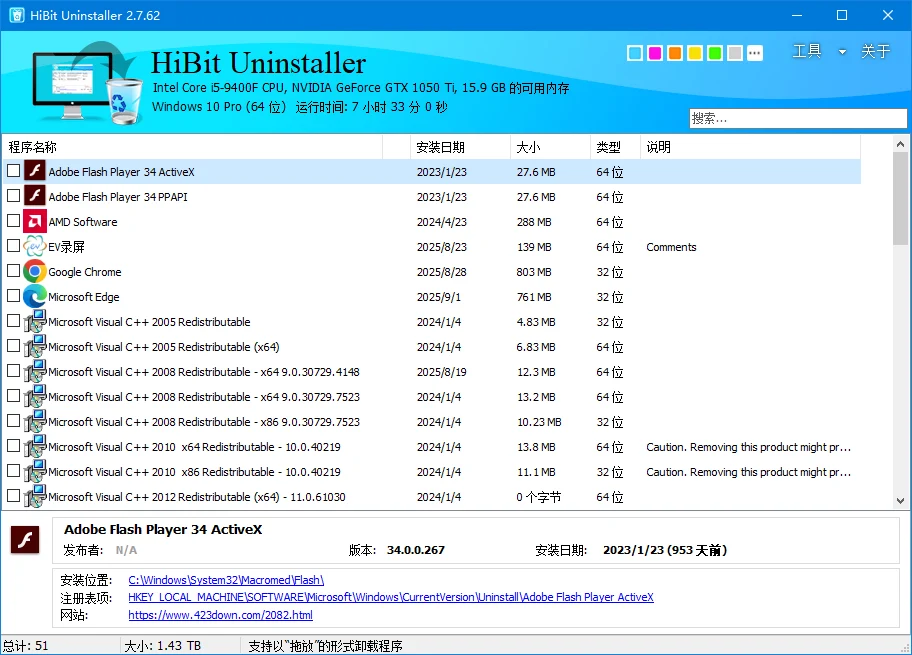The width and height of the screenshot is (912, 655).
Task: Apply the green color theme swatch
Action: click(x=715, y=54)
